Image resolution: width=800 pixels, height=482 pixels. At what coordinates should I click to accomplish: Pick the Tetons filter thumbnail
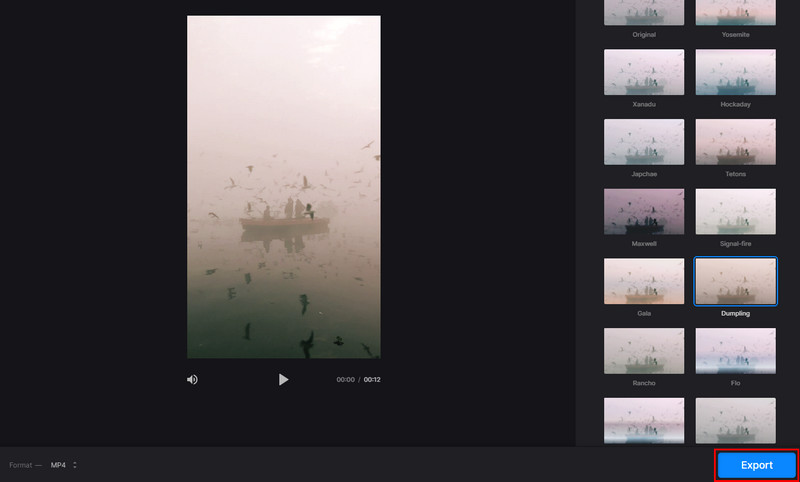(735, 142)
